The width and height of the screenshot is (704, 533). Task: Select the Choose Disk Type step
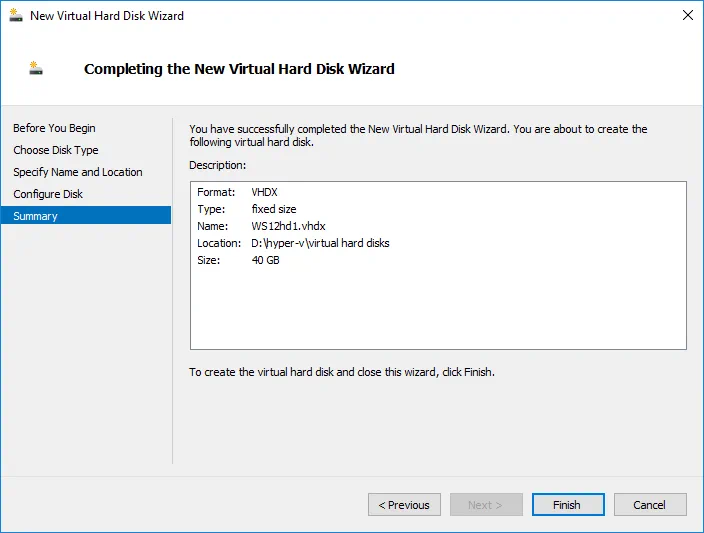click(x=56, y=150)
